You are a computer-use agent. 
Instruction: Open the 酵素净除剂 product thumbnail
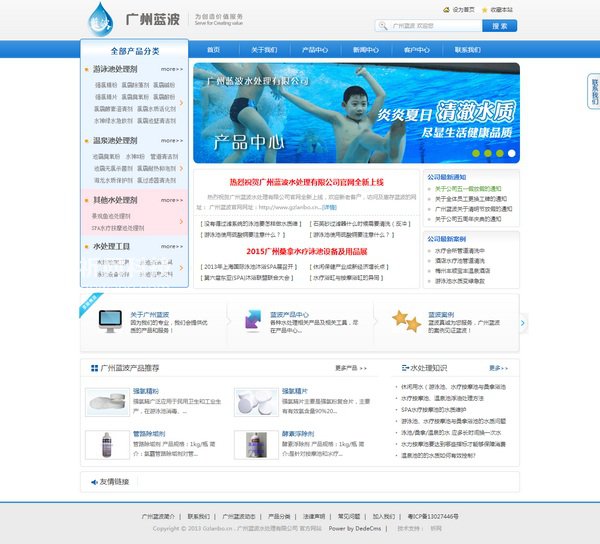click(x=256, y=445)
